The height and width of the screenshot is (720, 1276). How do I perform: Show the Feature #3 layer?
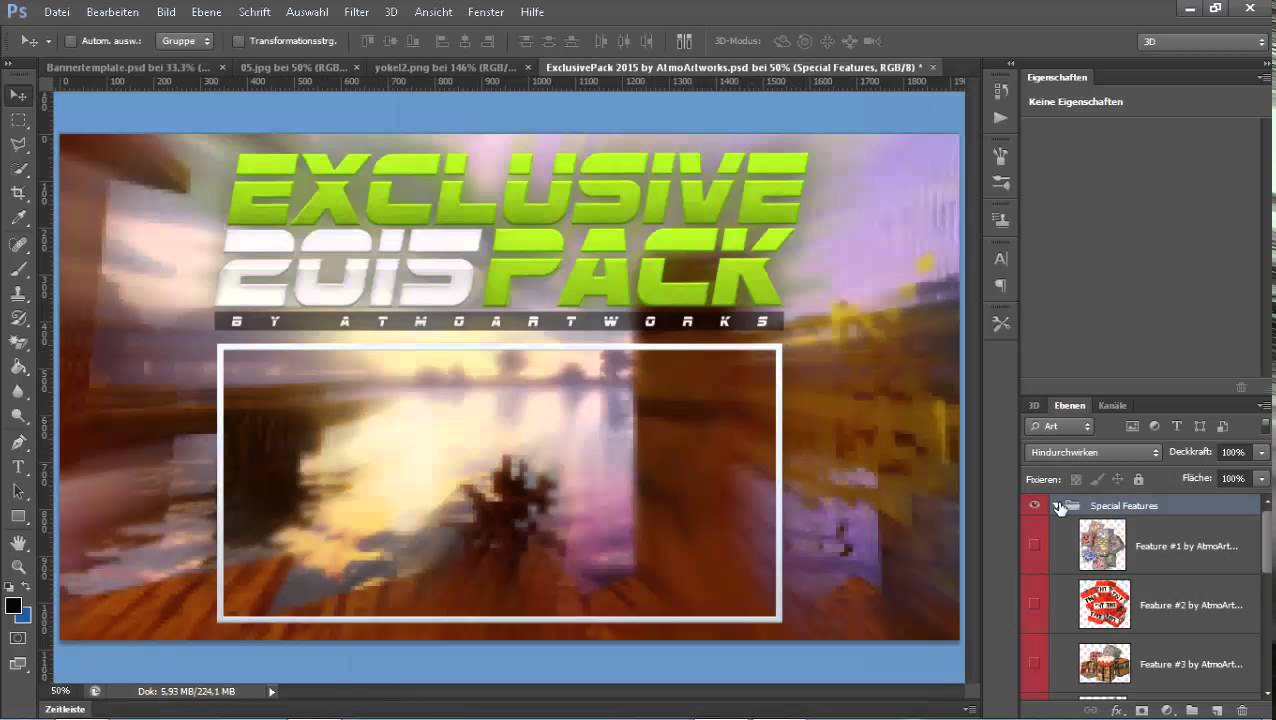(x=1034, y=663)
